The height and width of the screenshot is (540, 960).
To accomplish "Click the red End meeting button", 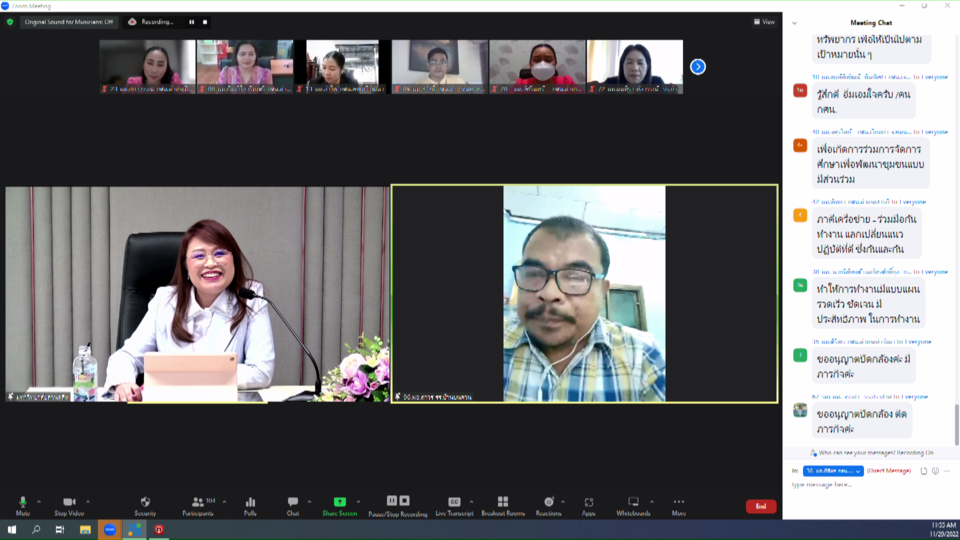I will point(761,506).
